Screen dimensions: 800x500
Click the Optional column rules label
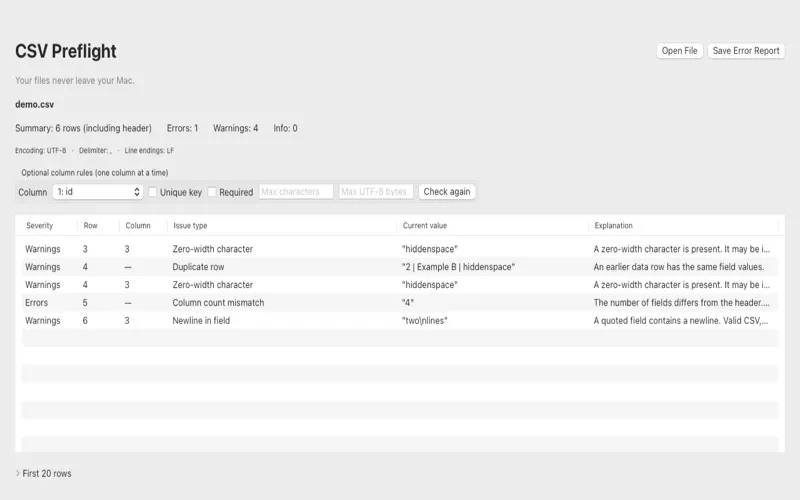coord(94,172)
